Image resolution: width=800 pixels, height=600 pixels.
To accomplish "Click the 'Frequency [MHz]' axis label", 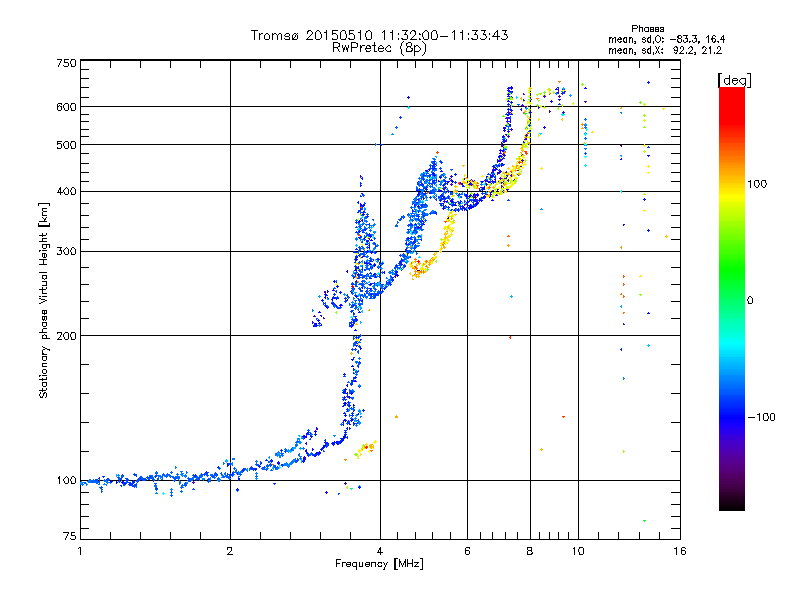I will (379, 564).
